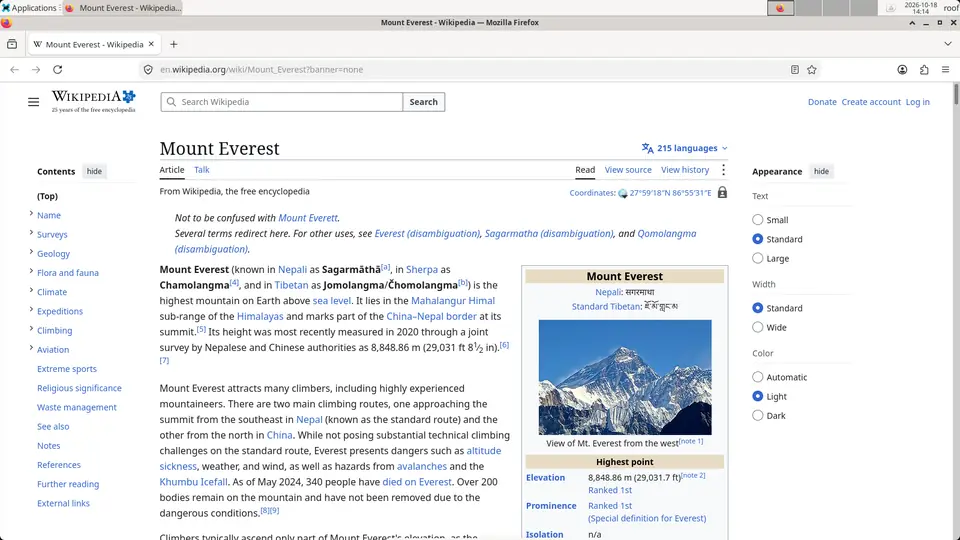Viewport: 960px width, 540px height.
Task: Reload the current page
Action: [x=58, y=70]
